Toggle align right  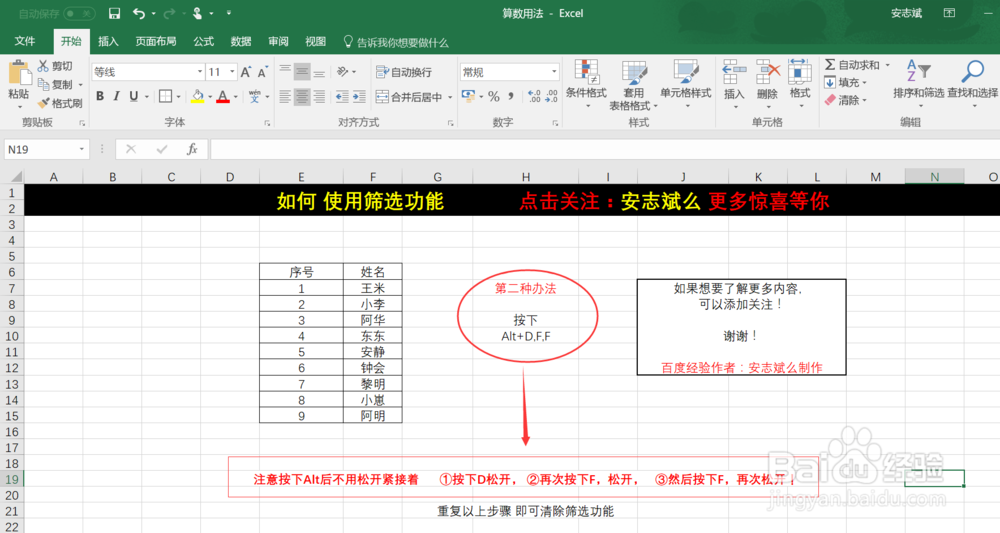(319, 97)
